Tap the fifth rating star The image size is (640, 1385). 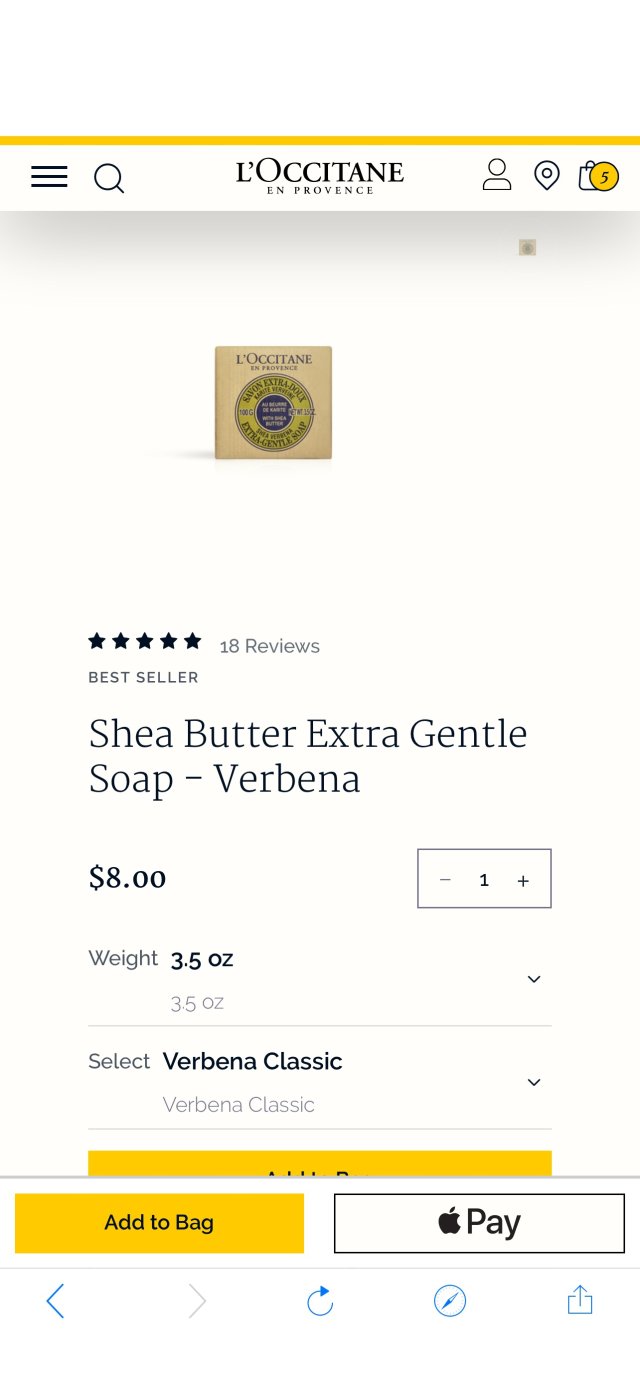coord(193,641)
